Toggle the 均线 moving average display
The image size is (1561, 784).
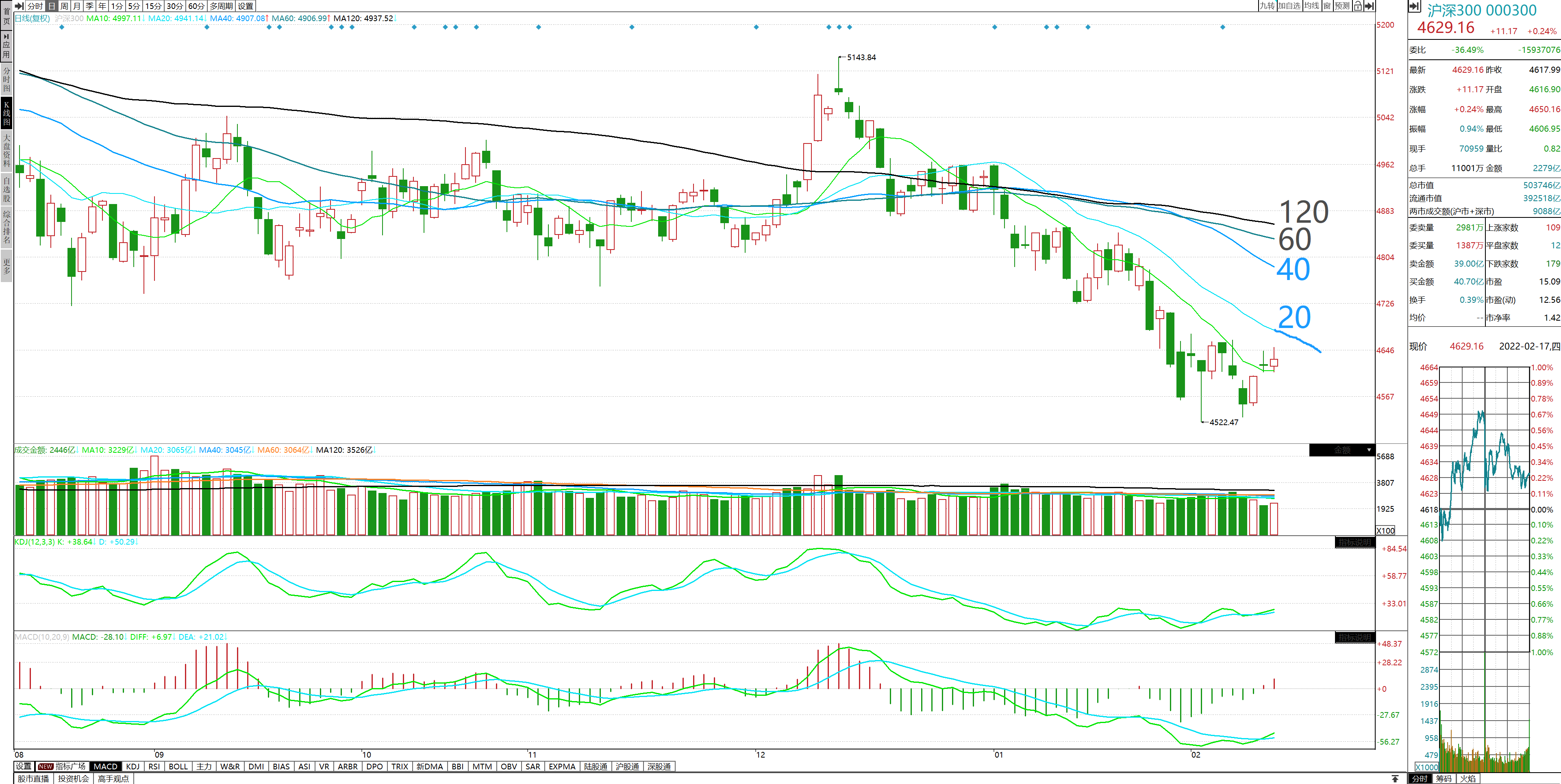pyautogui.click(x=1312, y=6)
